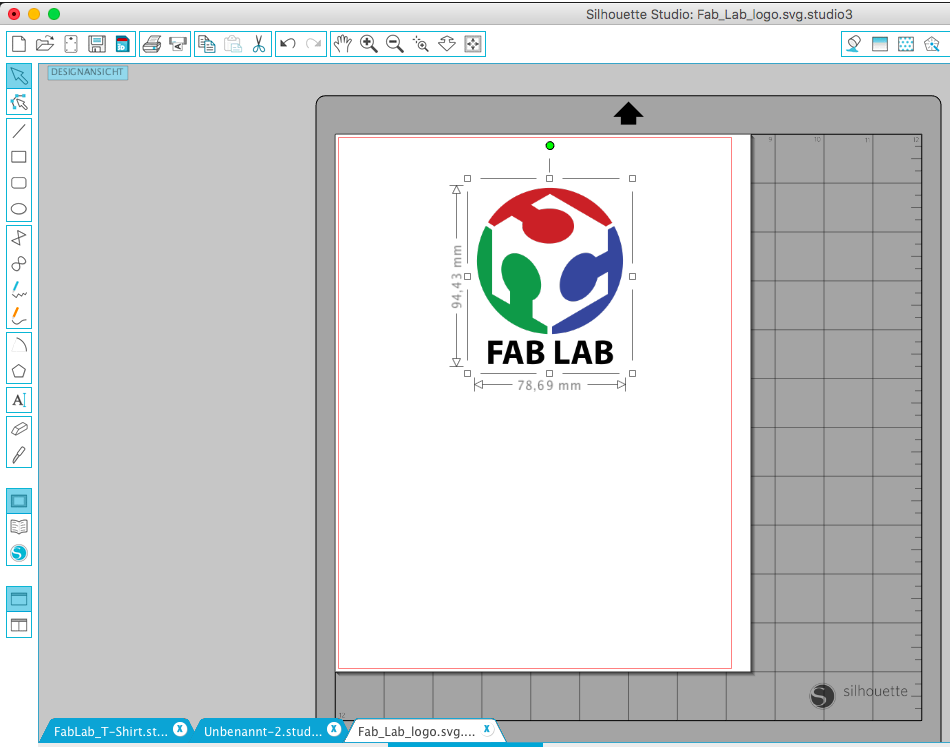Choose the Draw an Arc tool
The image size is (950, 747).
(x=19, y=345)
